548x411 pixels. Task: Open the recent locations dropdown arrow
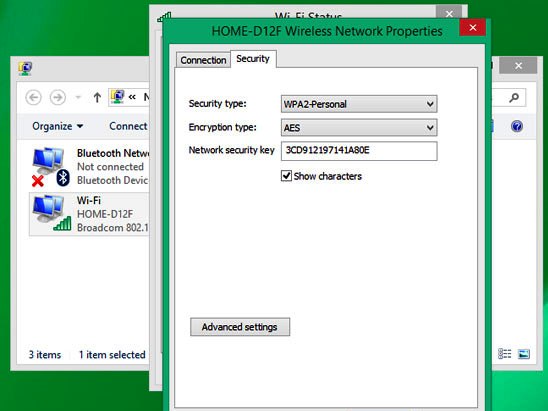pos(78,97)
